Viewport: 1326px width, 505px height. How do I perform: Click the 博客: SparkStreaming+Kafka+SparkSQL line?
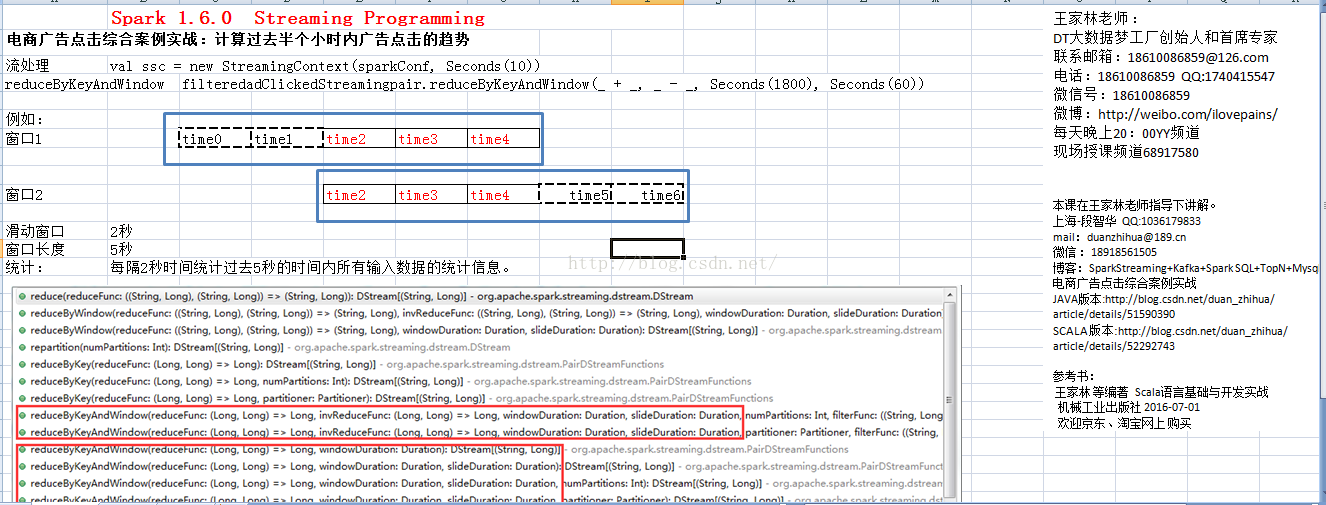[1185, 268]
